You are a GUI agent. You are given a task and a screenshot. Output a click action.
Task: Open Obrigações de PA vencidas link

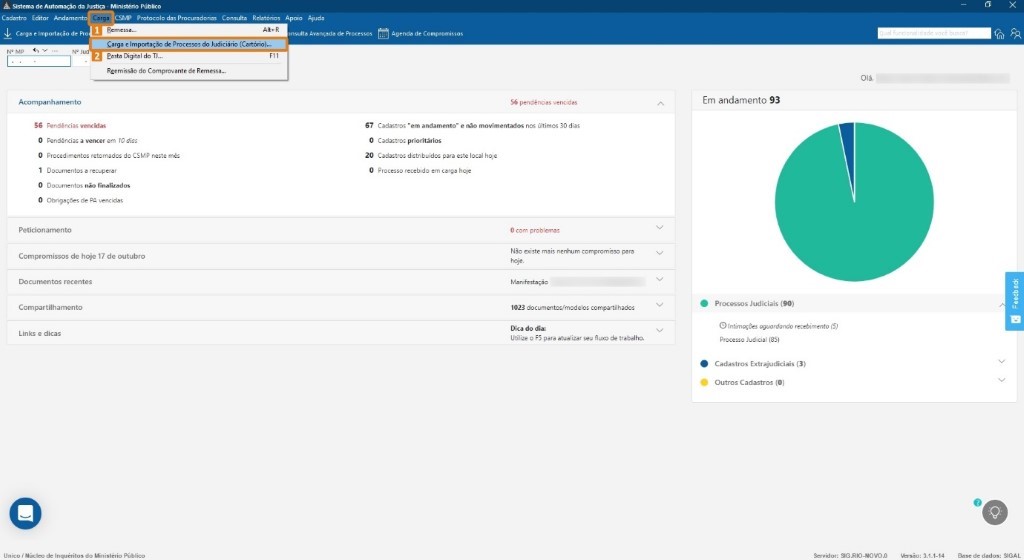80,200
